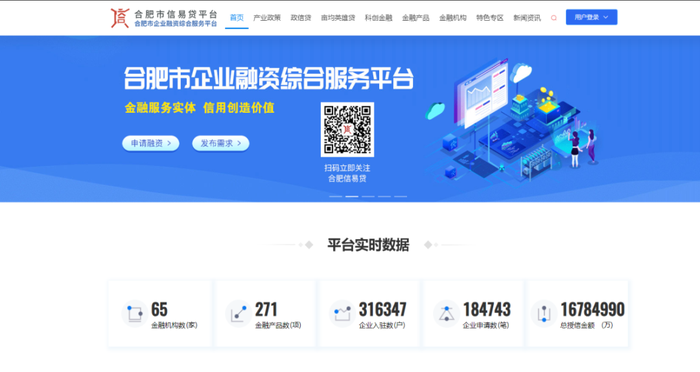This screenshot has height=372, width=700.
Task: Select the last banner carousel indicator
Action: 400,196
